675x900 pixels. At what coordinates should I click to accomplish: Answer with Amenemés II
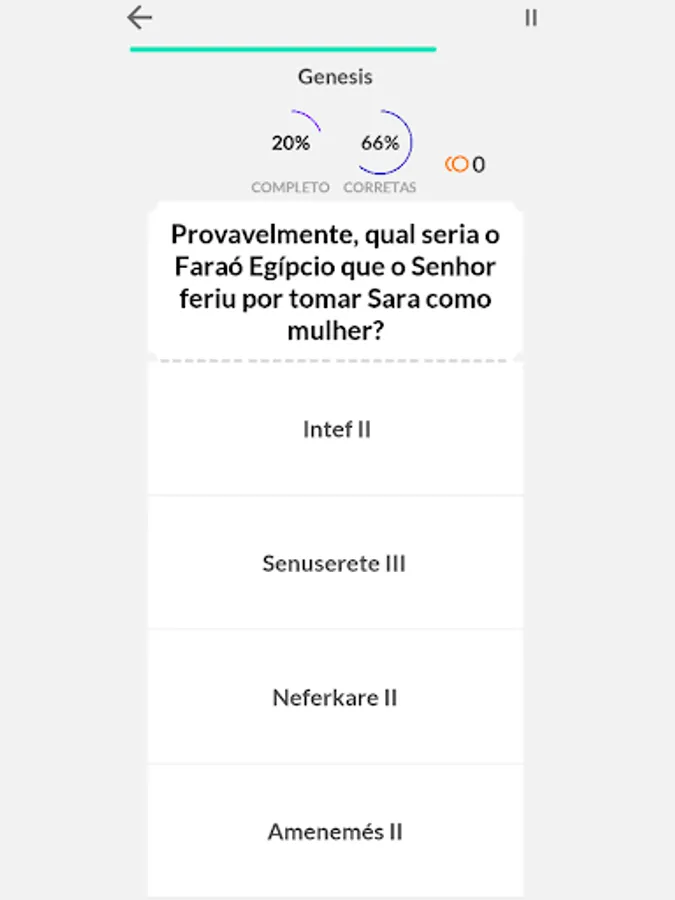(x=336, y=831)
